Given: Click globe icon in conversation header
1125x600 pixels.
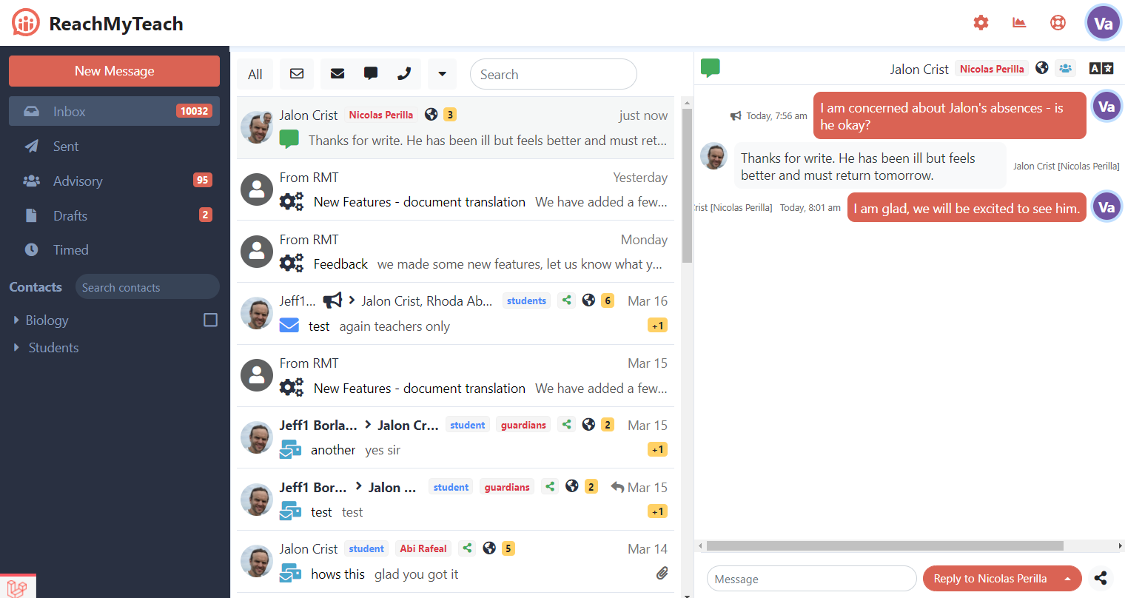Looking at the screenshot, I should click(x=1042, y=68).
